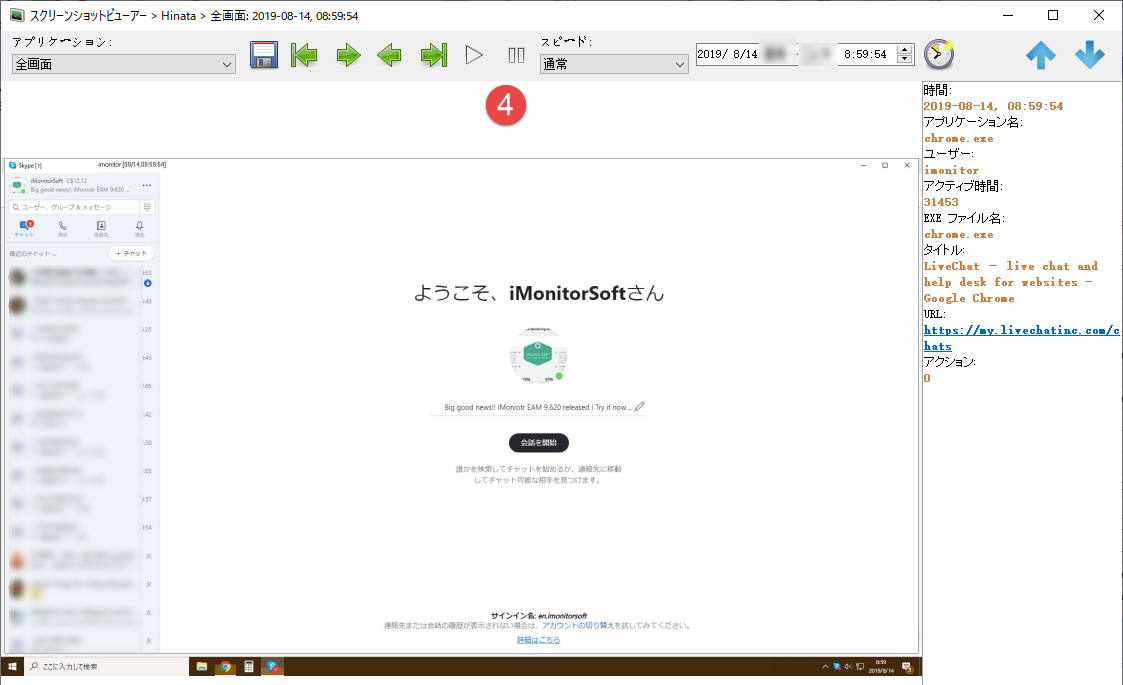Image resolution: width=1123 pixels, height=685 pixels.
Task: Open the Skype チャット tab icon
Action: point(25,228)
